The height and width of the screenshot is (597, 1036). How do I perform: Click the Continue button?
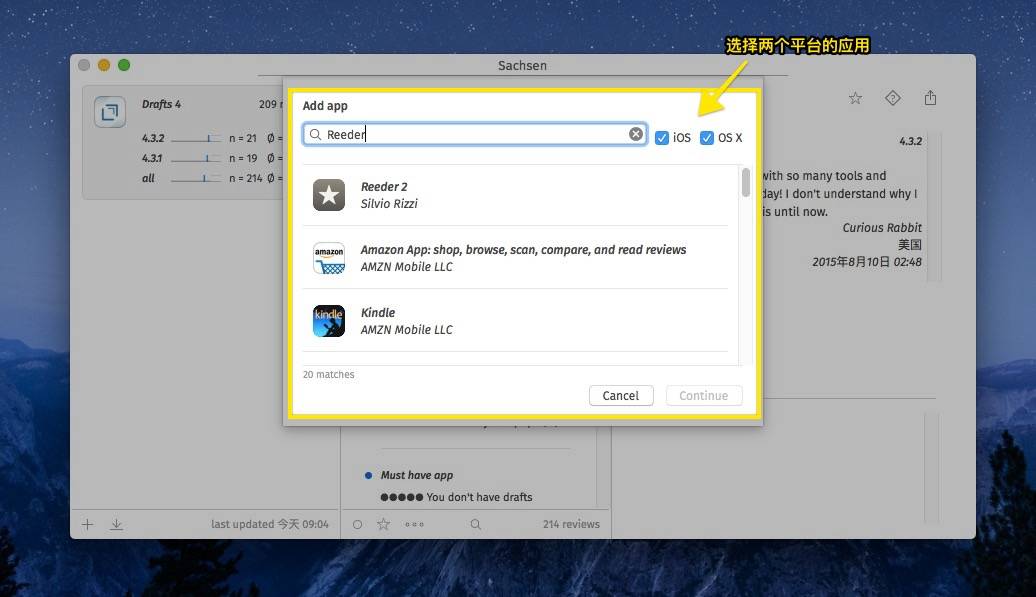click(704, 396)
